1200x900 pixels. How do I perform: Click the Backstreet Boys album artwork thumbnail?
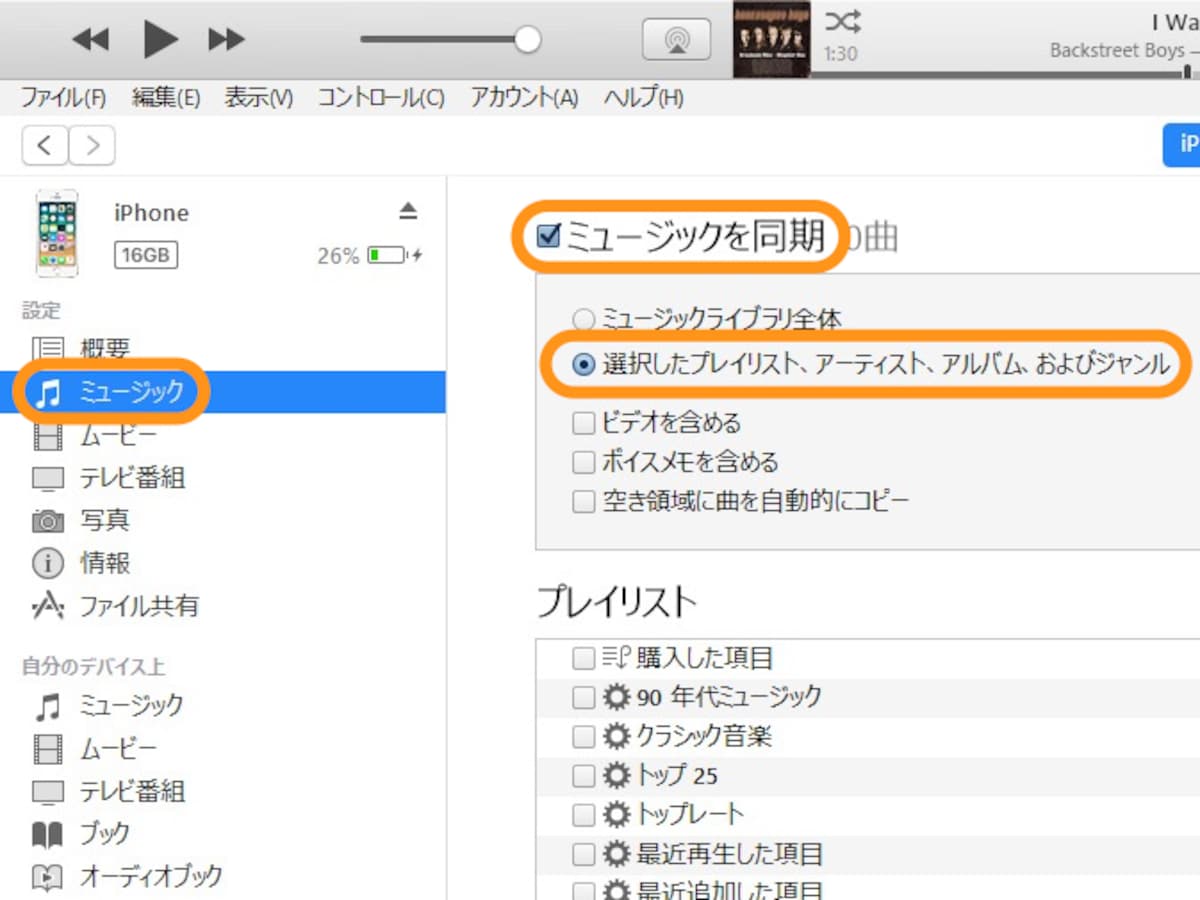click(770, 39)
